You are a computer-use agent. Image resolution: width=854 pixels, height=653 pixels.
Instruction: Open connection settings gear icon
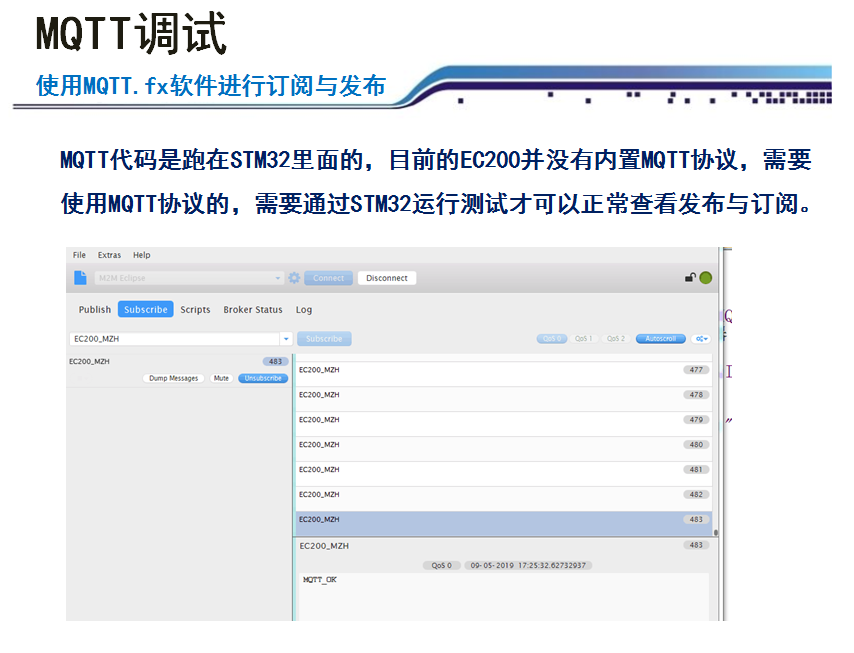pos(294,278)
